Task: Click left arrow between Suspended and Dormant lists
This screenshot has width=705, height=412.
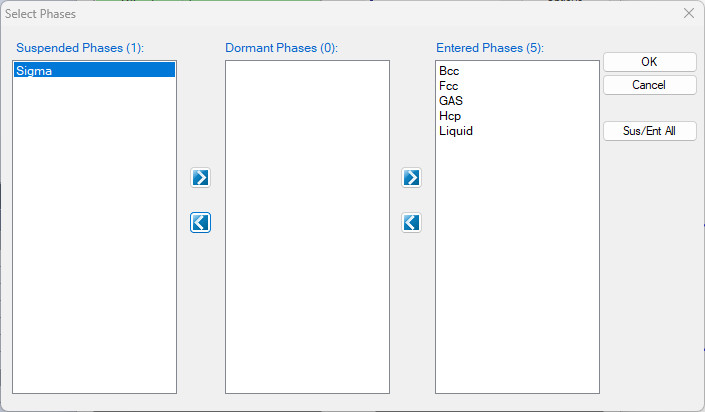Action: [x=201, y=222]
